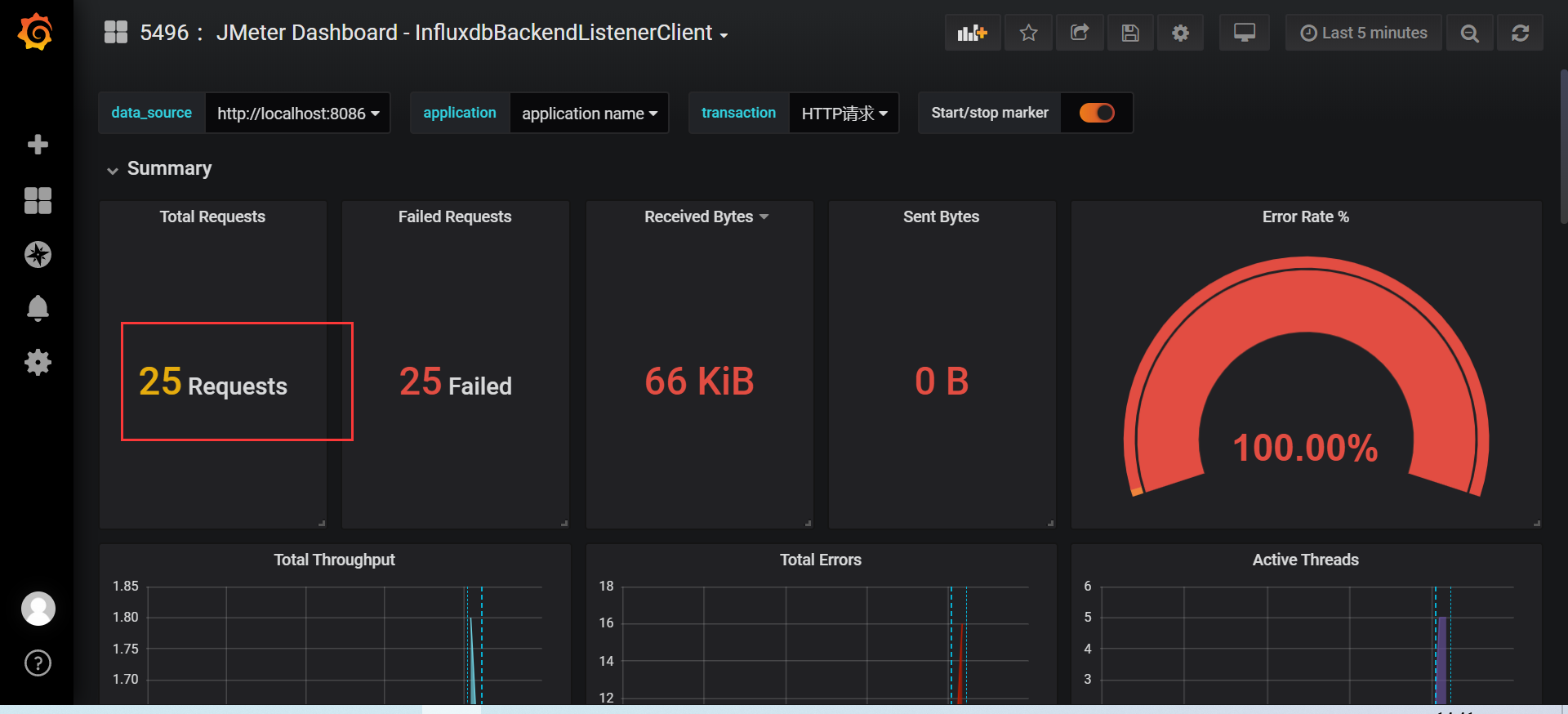Click the Start/stop marker label
The height and width of the screenshot is (714, 1568).
pos(990,113)
